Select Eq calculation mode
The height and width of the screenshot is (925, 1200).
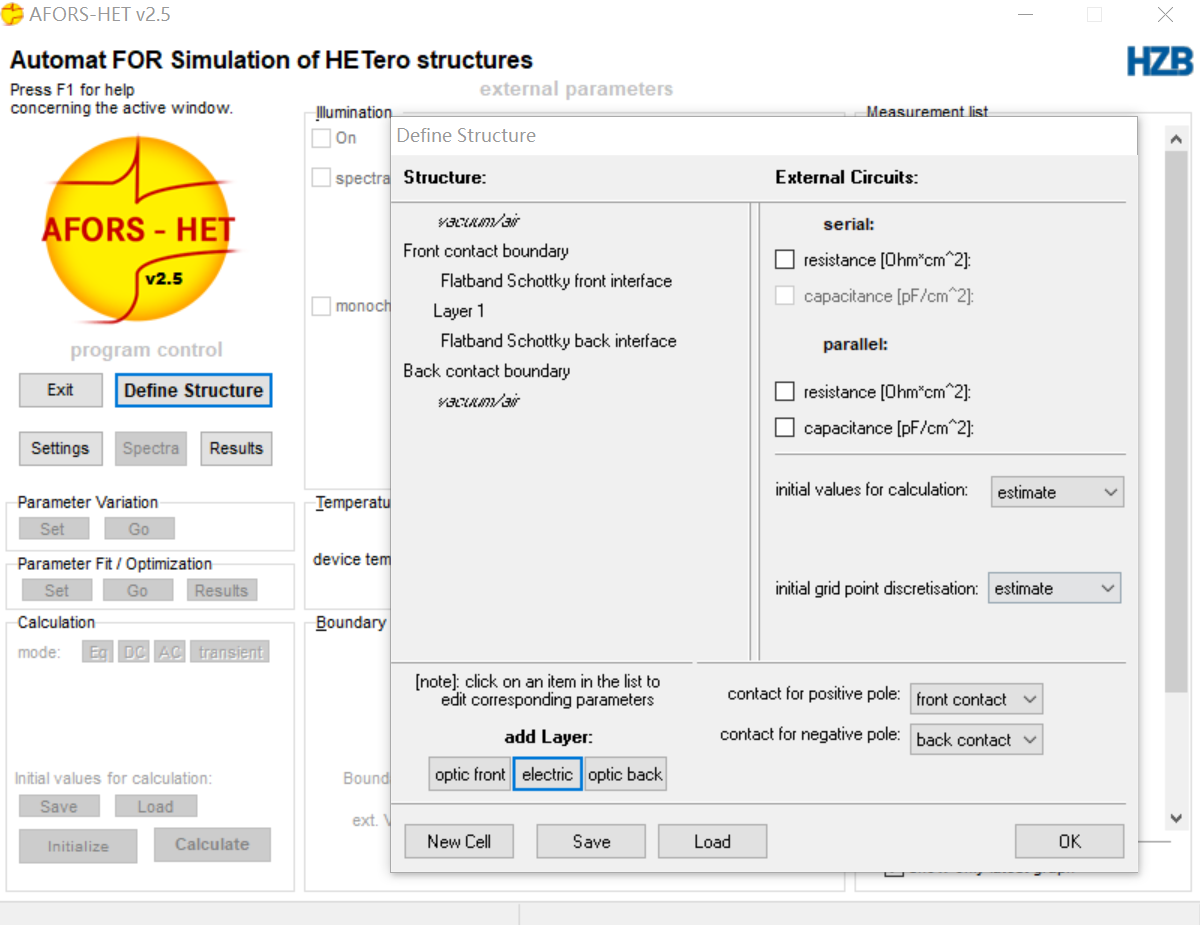point(97,652)
